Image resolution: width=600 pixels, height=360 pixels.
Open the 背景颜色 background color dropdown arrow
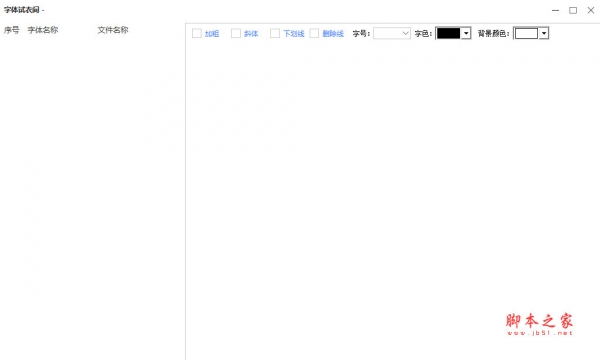tap(544, 33)
